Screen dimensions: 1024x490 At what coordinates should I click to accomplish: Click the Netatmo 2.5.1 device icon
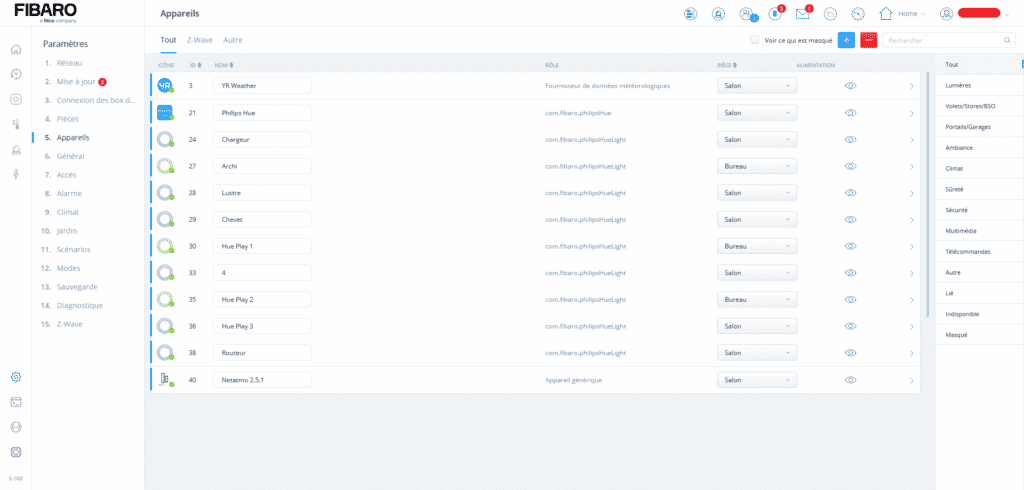click(165, 379)
